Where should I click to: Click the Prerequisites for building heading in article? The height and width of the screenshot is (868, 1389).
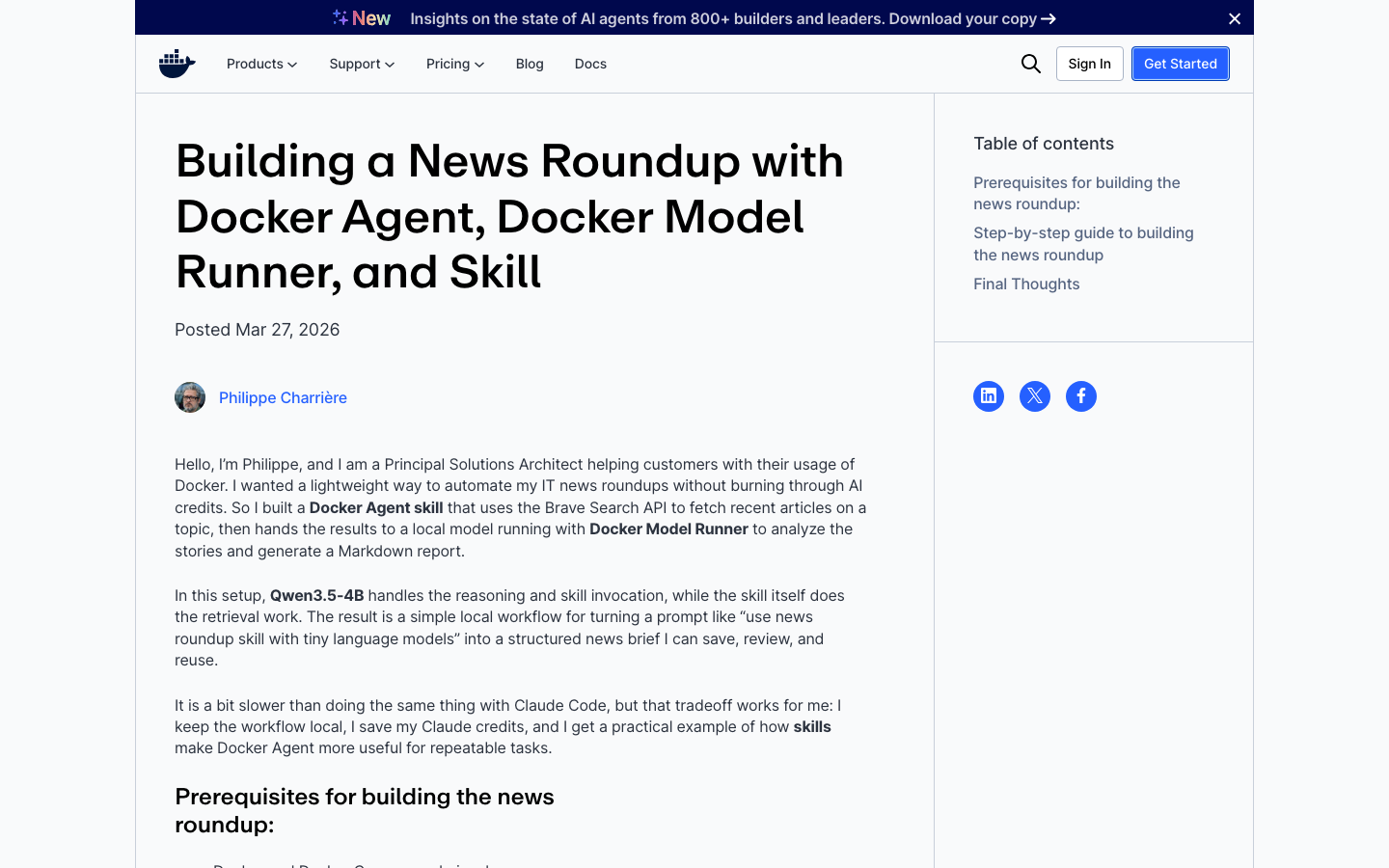pyautogui.click(x=365, y=810)
